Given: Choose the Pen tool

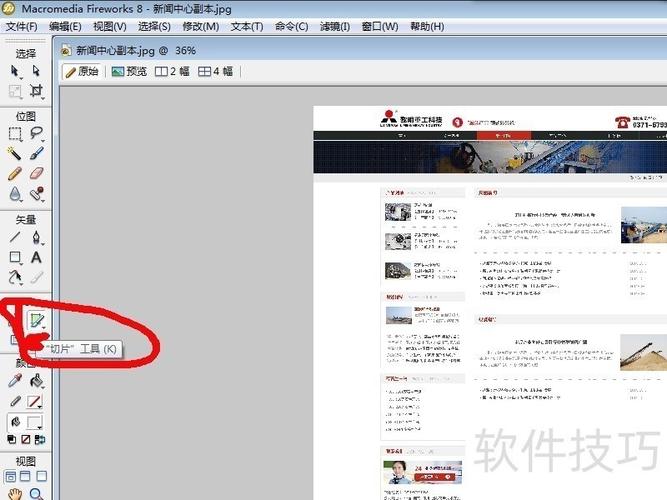Looking at the screenshot, I should click(x=37, y=237).
